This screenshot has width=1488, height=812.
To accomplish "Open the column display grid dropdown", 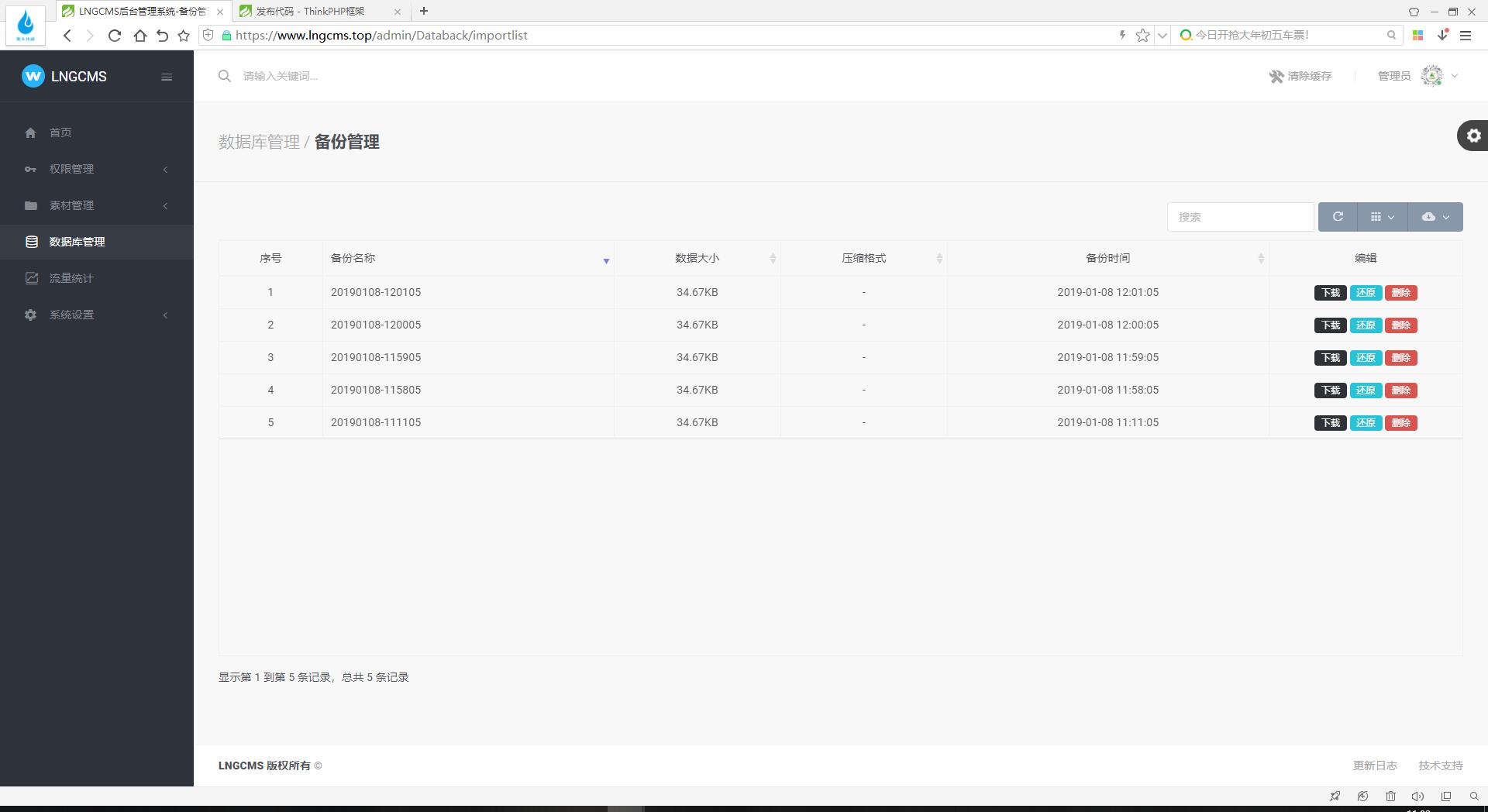I will [x=1382, y=217].
